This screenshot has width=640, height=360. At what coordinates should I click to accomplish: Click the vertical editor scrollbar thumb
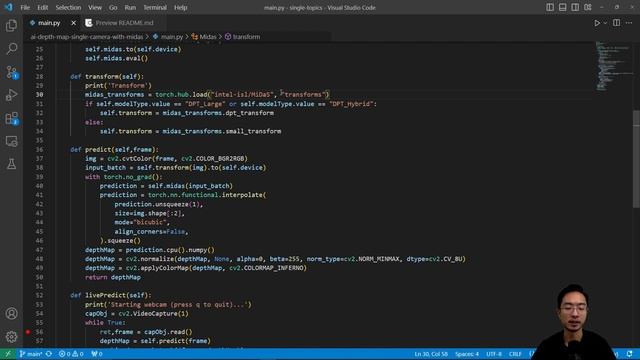tap(636, 158)
